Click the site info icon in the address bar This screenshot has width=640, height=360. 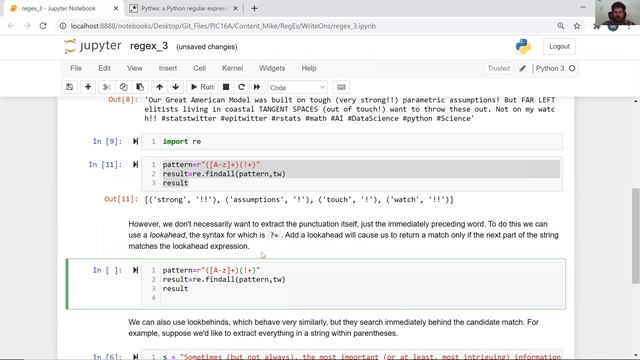point(63,26)
